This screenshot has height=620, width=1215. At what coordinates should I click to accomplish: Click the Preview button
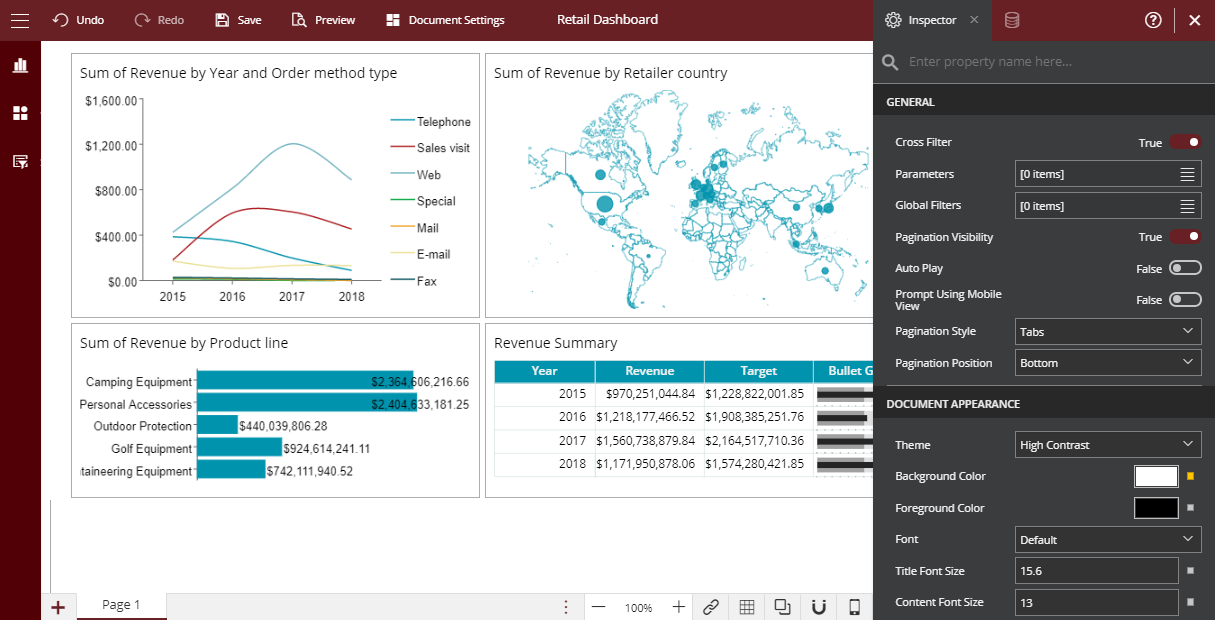tap(323, 20)
